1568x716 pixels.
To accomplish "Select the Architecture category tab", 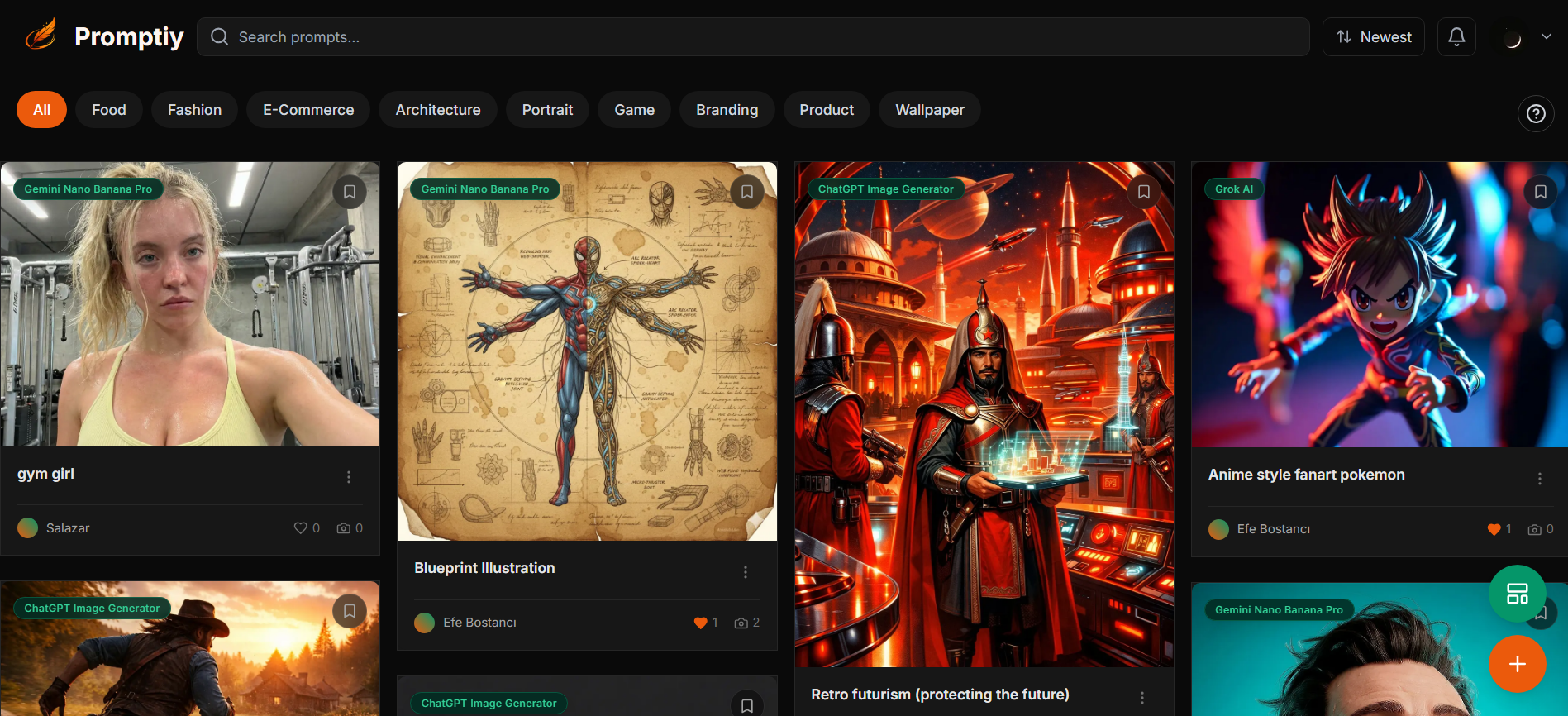I will pos(437,110).
